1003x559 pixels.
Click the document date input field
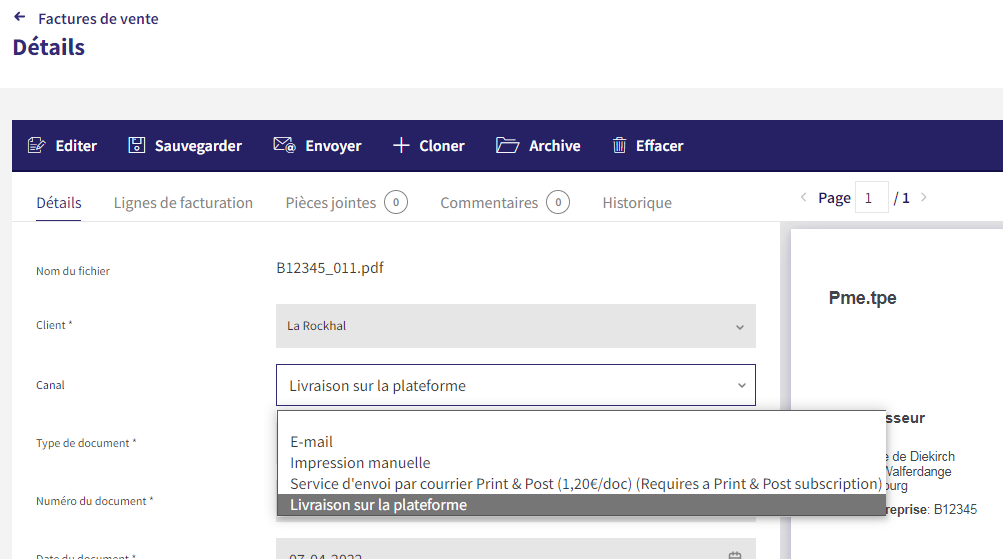(x=516, y=550)
